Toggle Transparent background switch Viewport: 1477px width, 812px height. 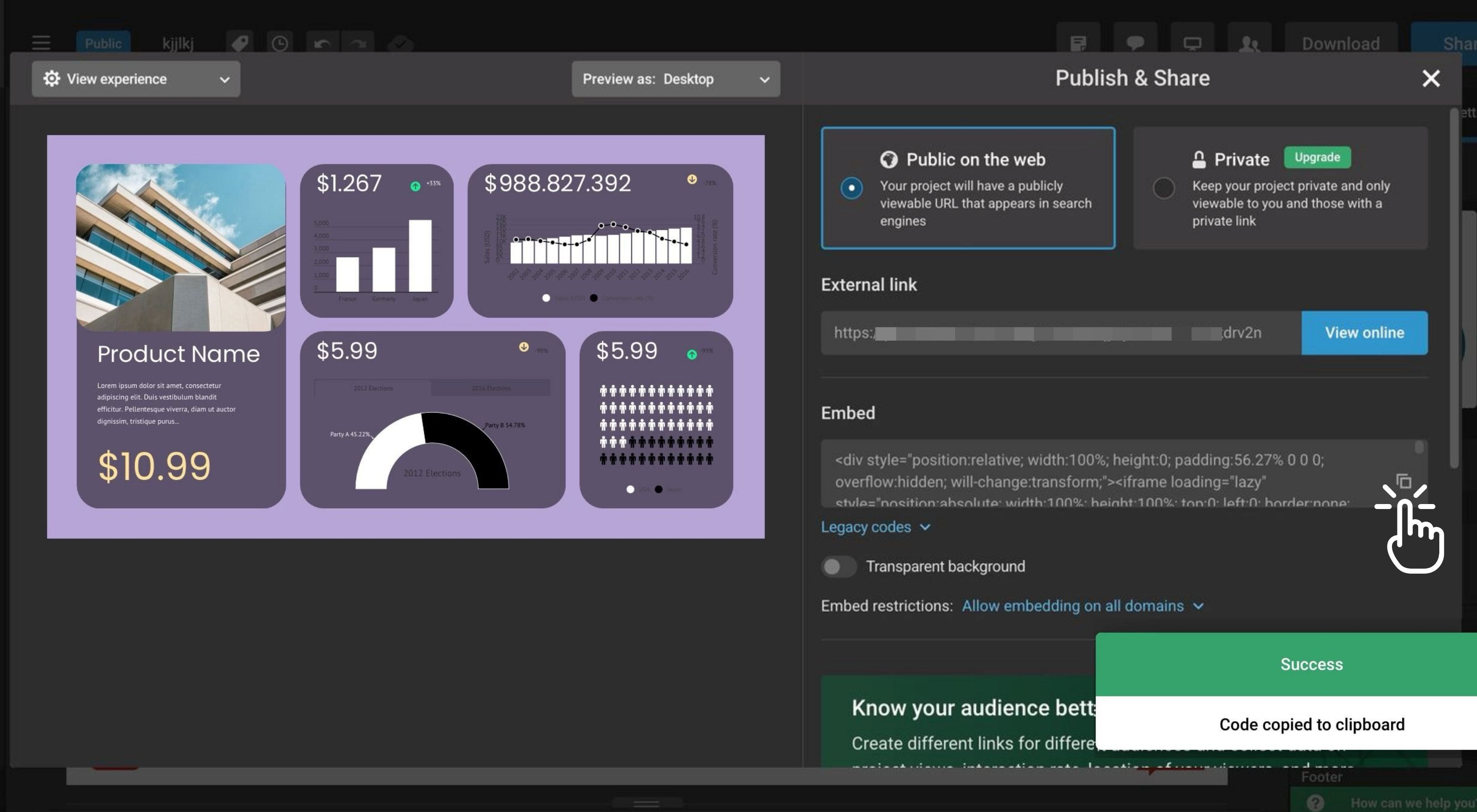point(838,566)
